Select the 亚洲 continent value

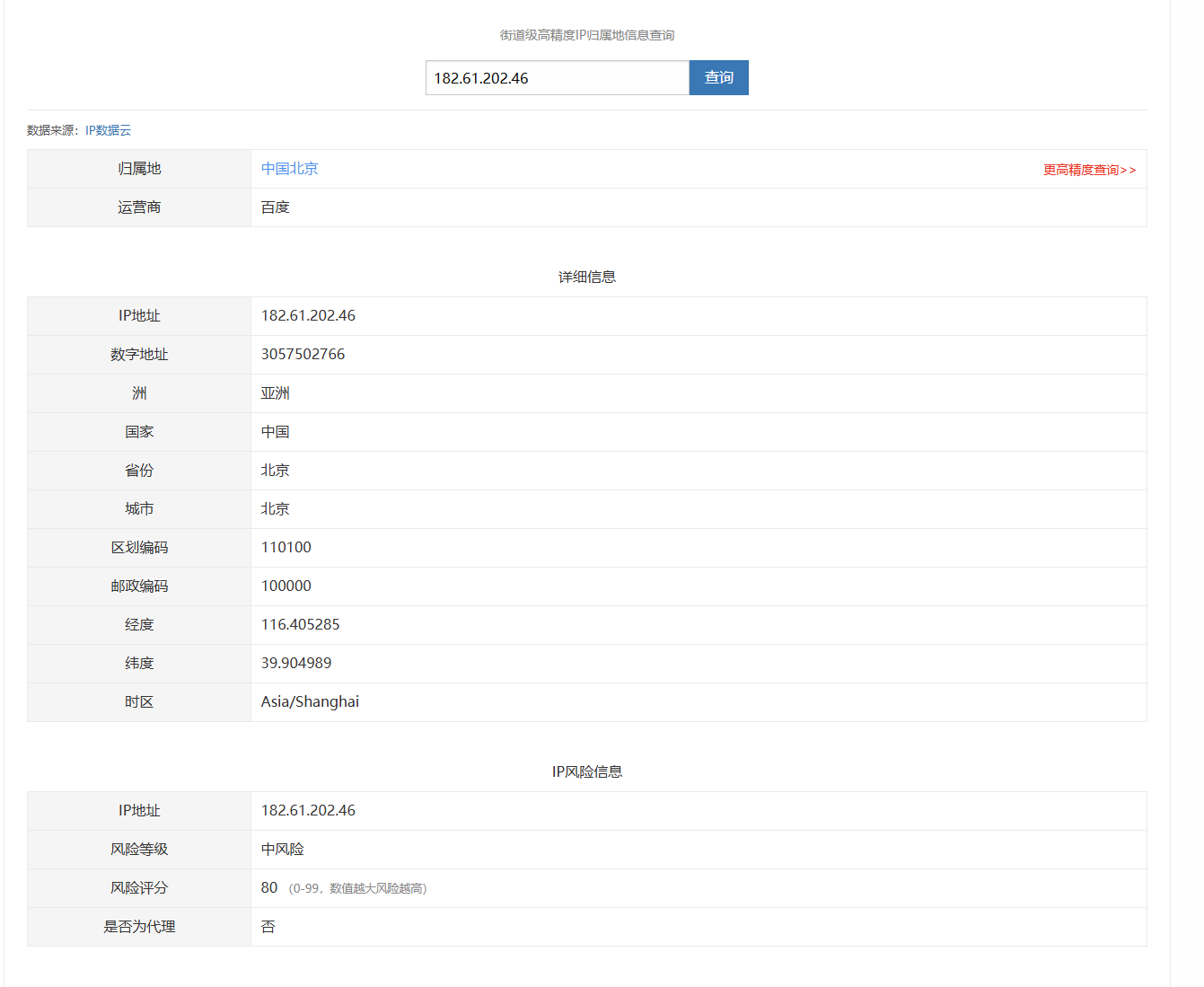[x=276, y=393]
